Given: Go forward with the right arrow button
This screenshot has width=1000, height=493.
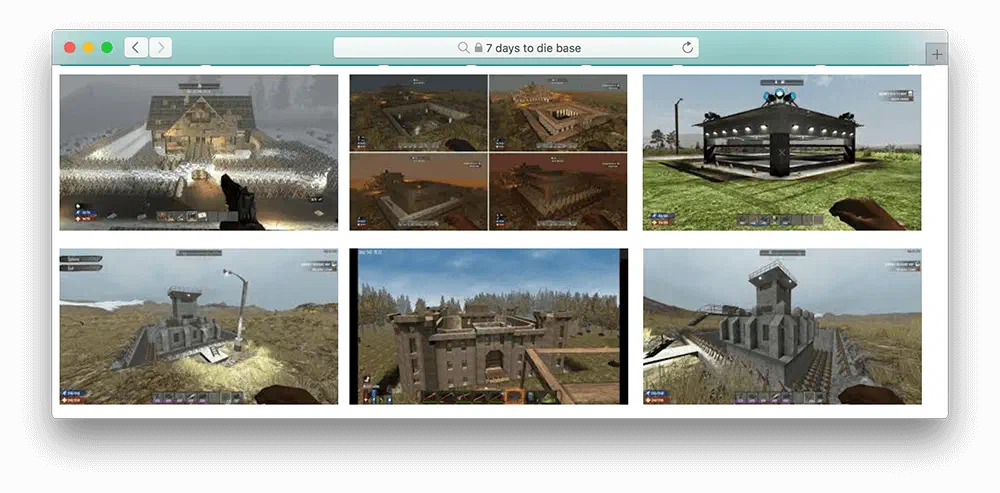Looking at the screenshot, I should (x=161, y=47).
